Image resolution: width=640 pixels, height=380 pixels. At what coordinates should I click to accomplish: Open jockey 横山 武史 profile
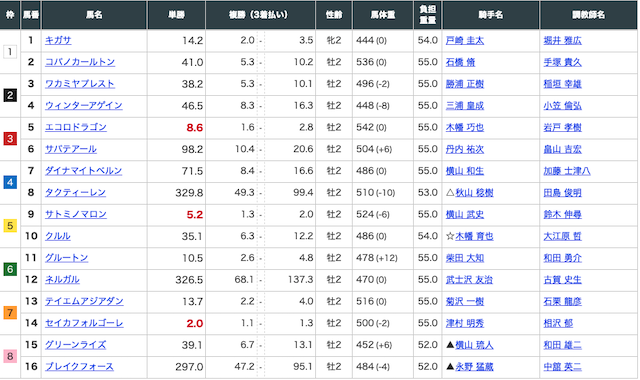tap(464, 214)
